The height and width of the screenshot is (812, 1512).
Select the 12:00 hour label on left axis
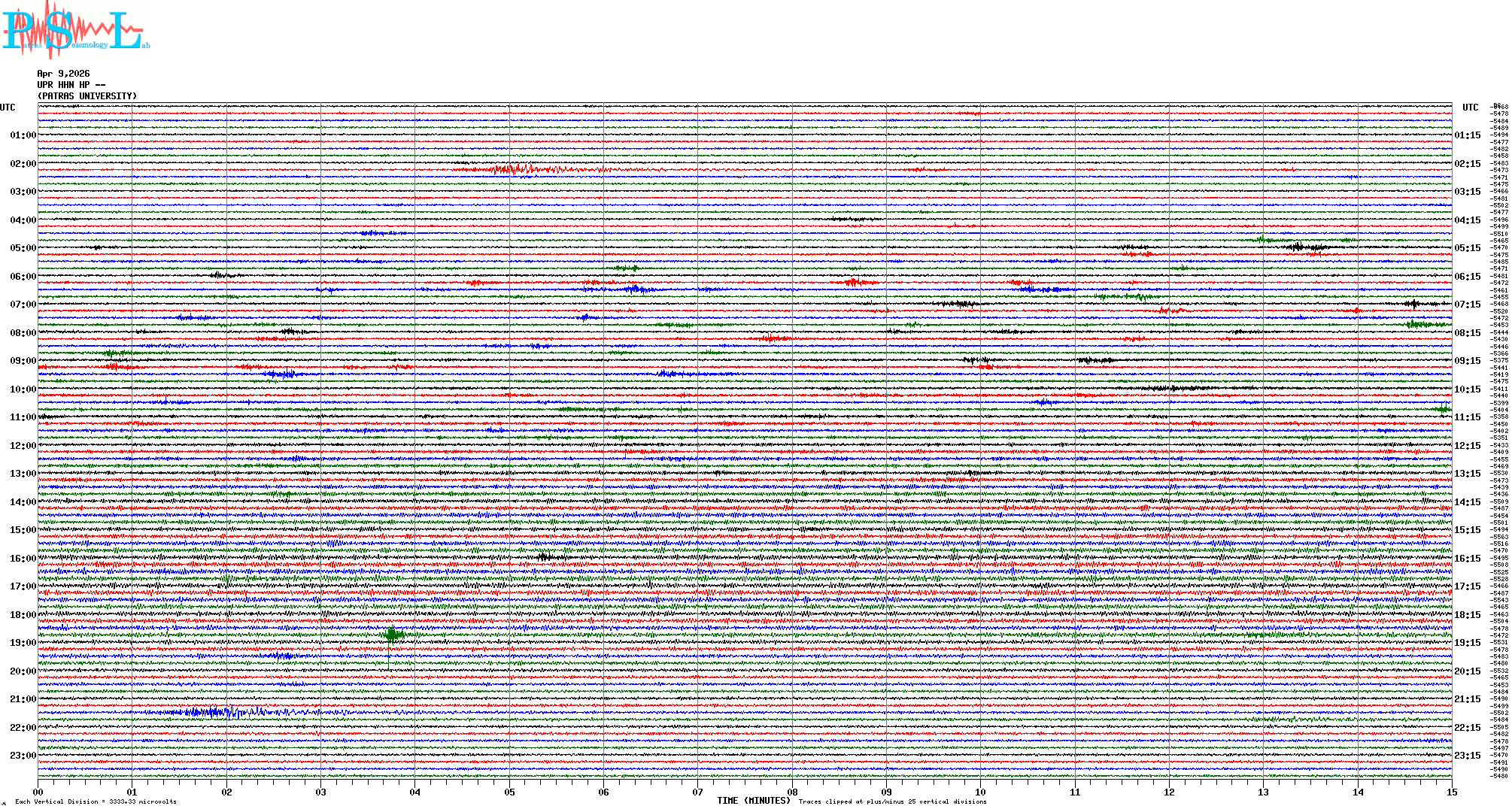coord(23,446)
